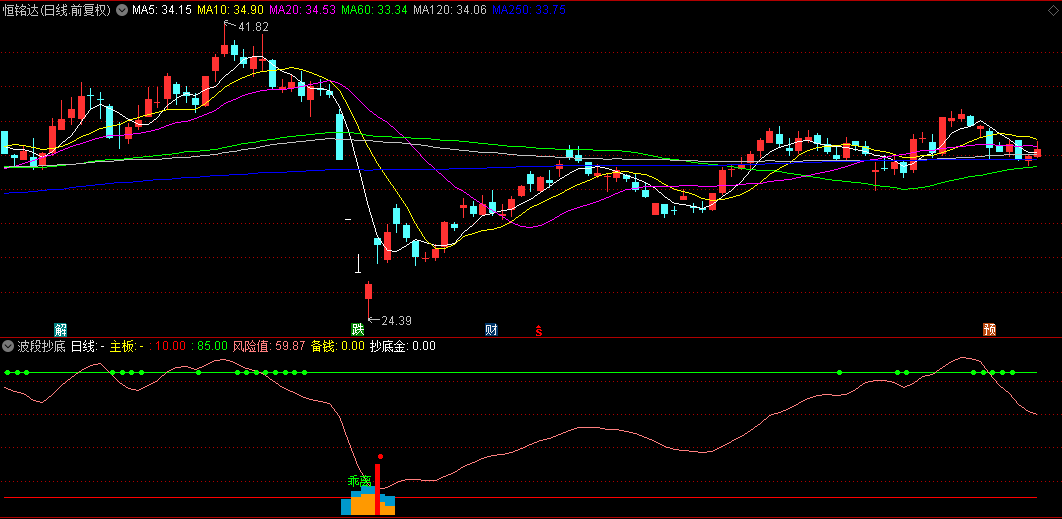Open the 预 forecast marker icon
Viewport: 1062px width, 519px height.
pos(990,330)
